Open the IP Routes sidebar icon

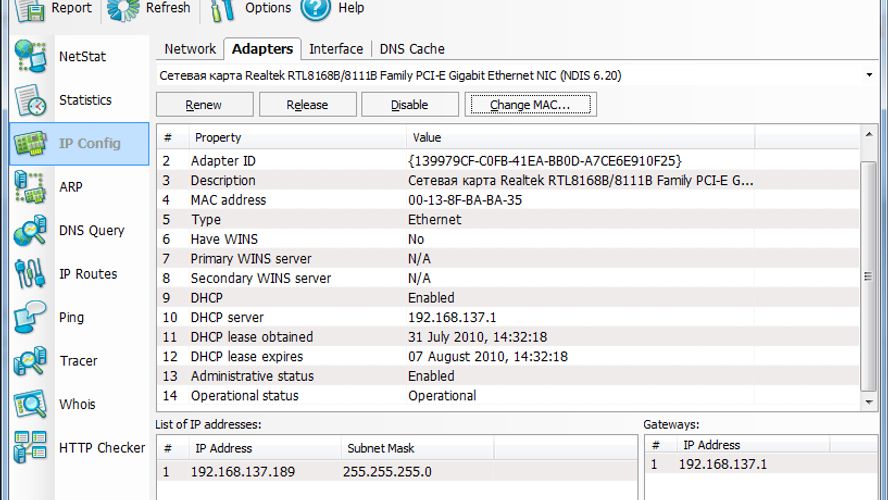(x=30, y=273)
